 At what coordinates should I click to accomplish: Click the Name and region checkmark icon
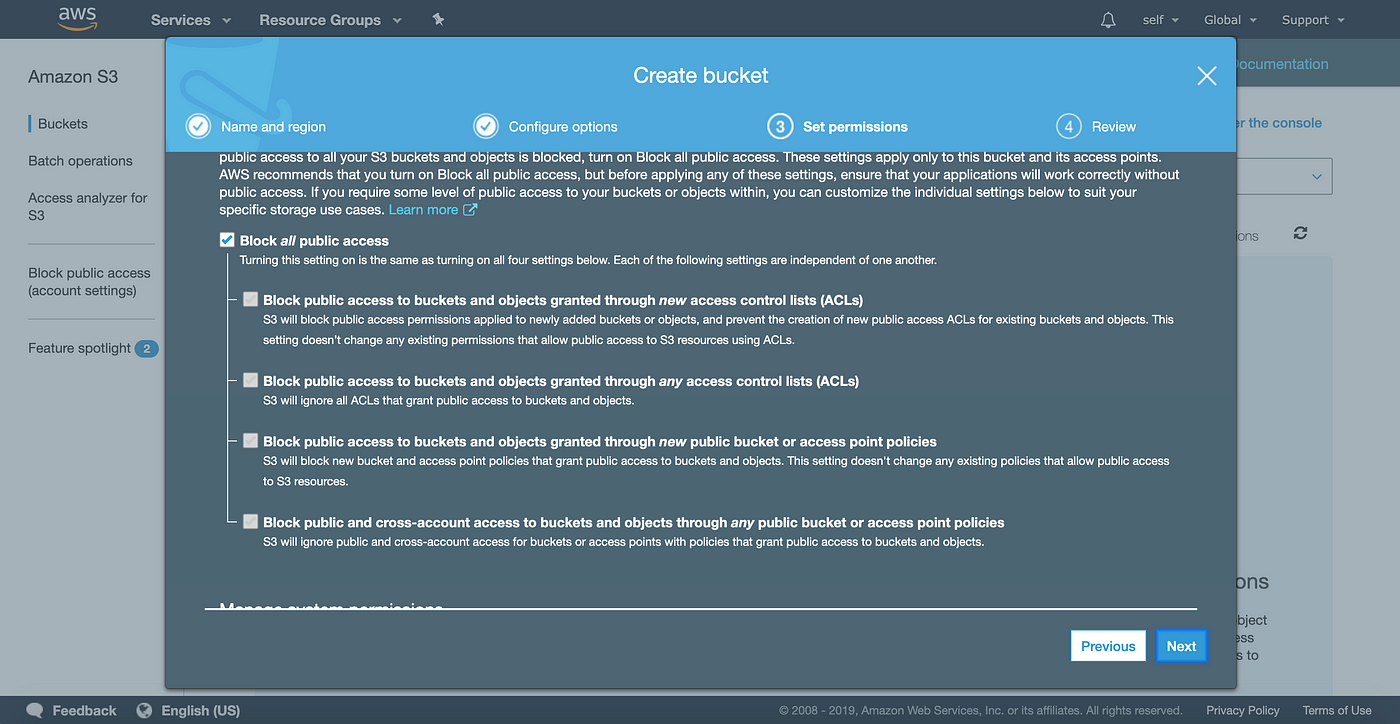click(x=198, y=127)
